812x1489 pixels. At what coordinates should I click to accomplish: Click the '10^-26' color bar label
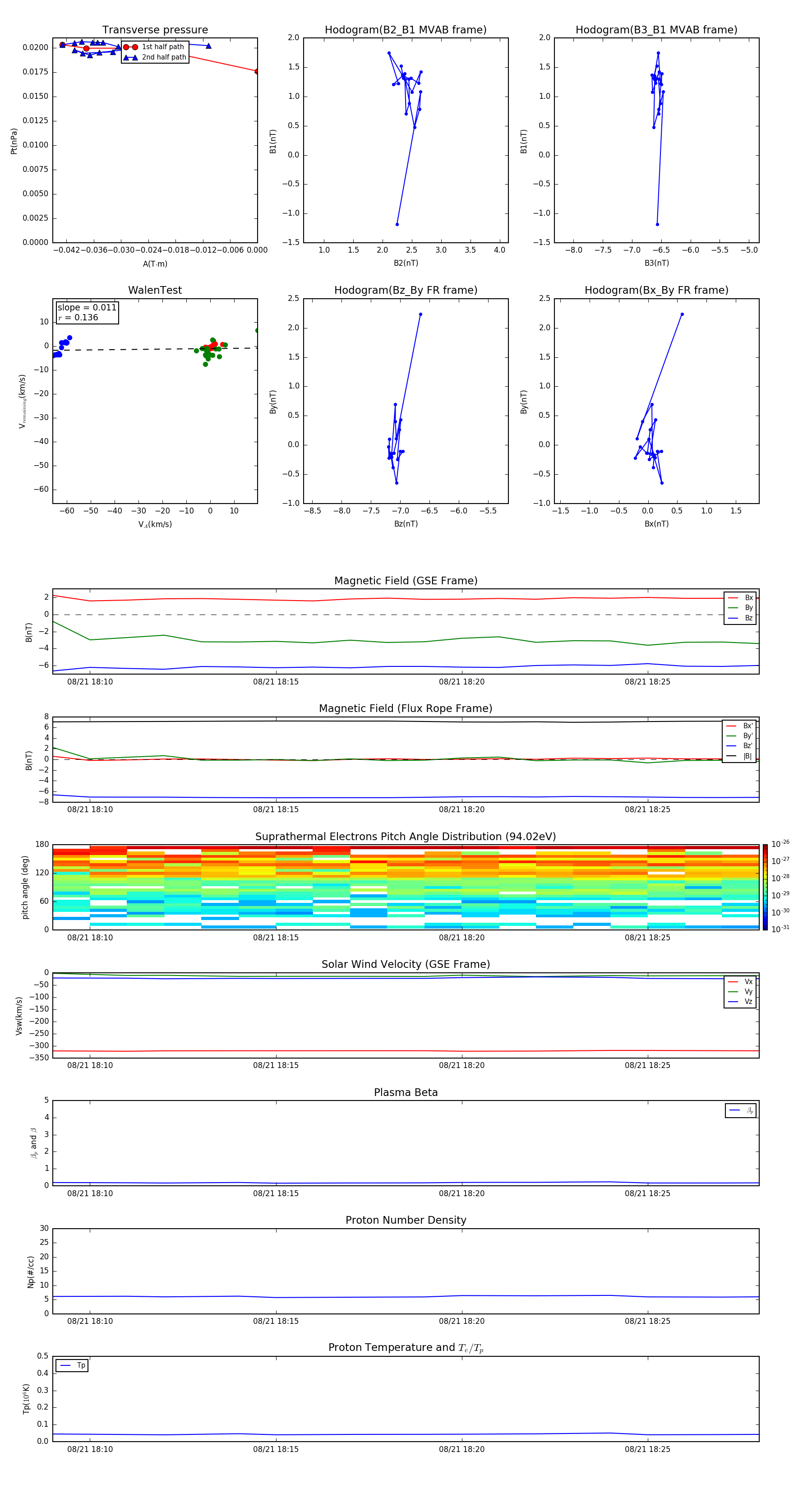[x=780, y=844]
